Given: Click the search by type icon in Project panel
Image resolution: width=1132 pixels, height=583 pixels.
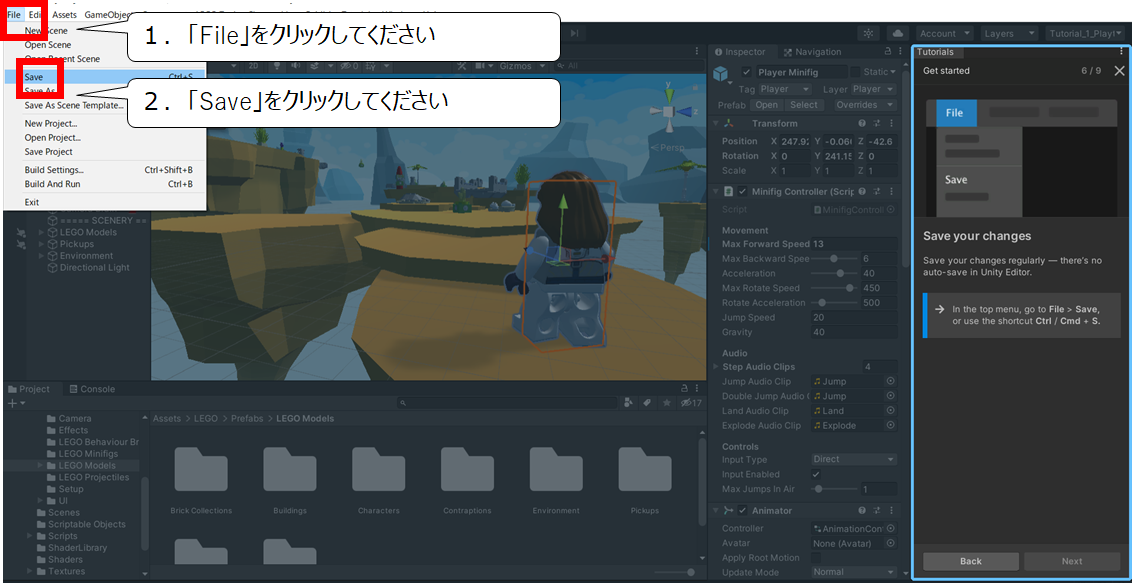Looking at the screenshot, I should point(629,403).
